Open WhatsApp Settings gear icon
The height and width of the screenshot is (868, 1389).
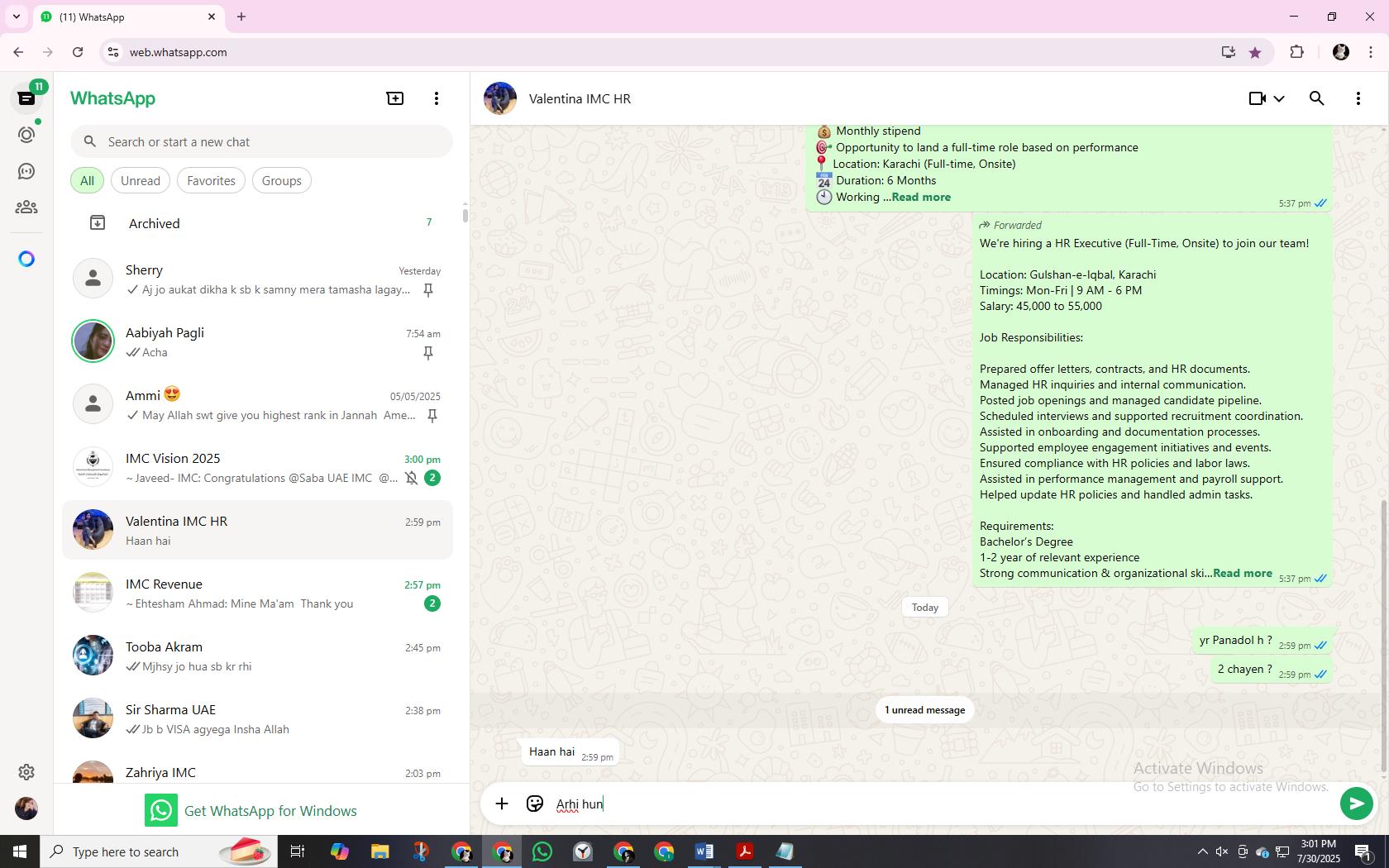tap(26, 772)
